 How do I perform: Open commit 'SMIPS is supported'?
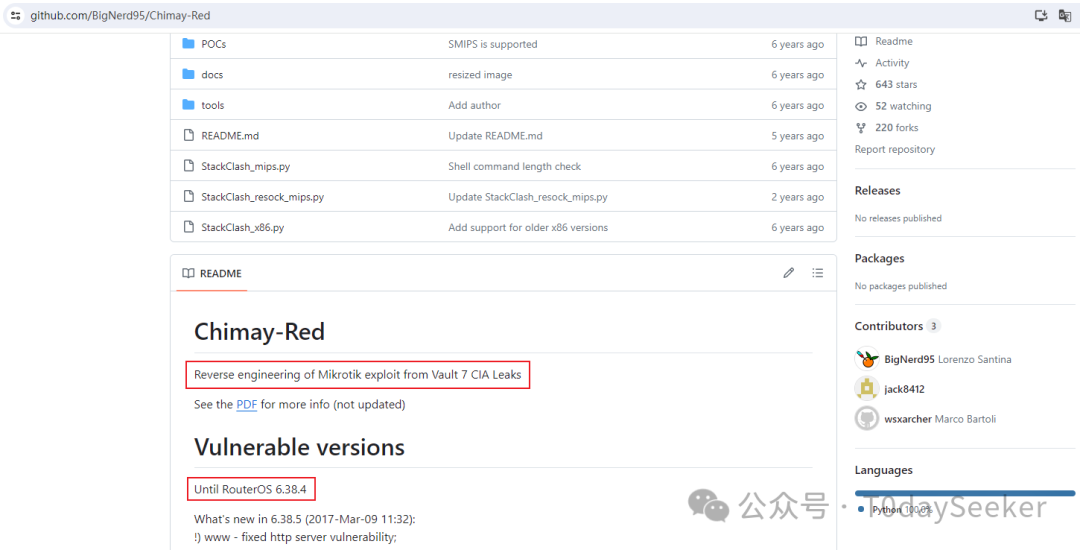point(492,44)
